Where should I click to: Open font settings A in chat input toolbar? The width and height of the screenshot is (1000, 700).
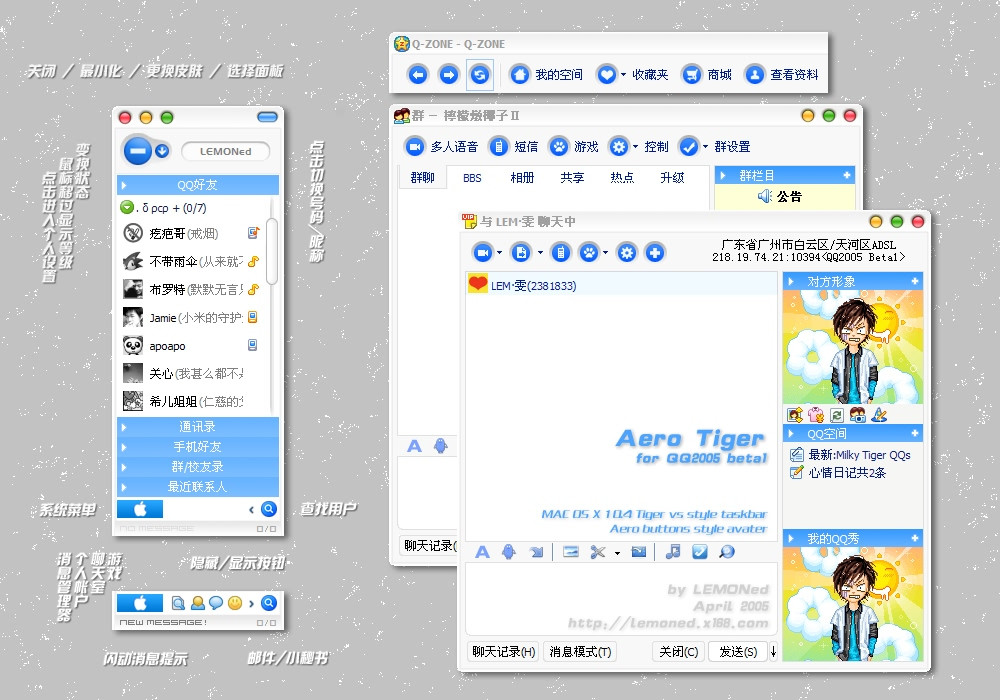point(483,551)
